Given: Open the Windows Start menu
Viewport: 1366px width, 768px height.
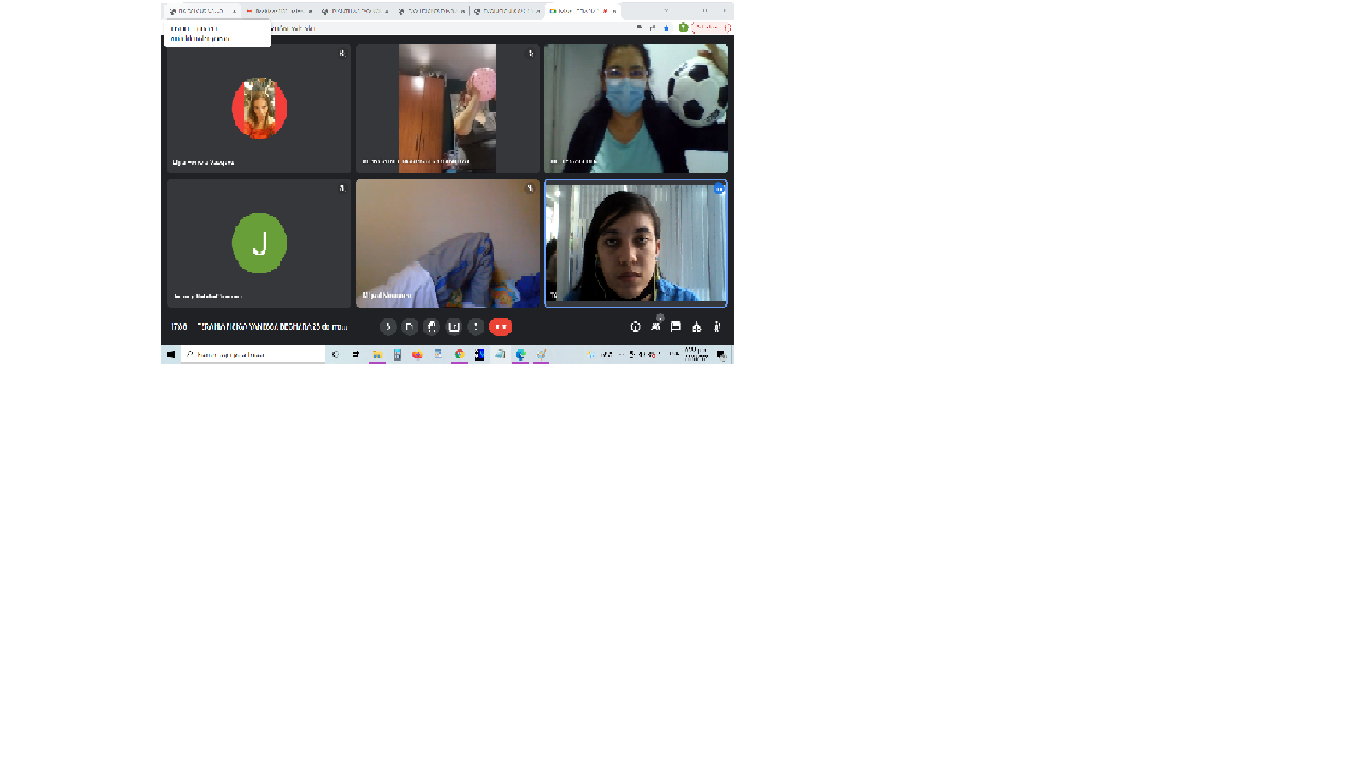Looking at the screenshot, I should pyautogui.click(x=171, y=355).
